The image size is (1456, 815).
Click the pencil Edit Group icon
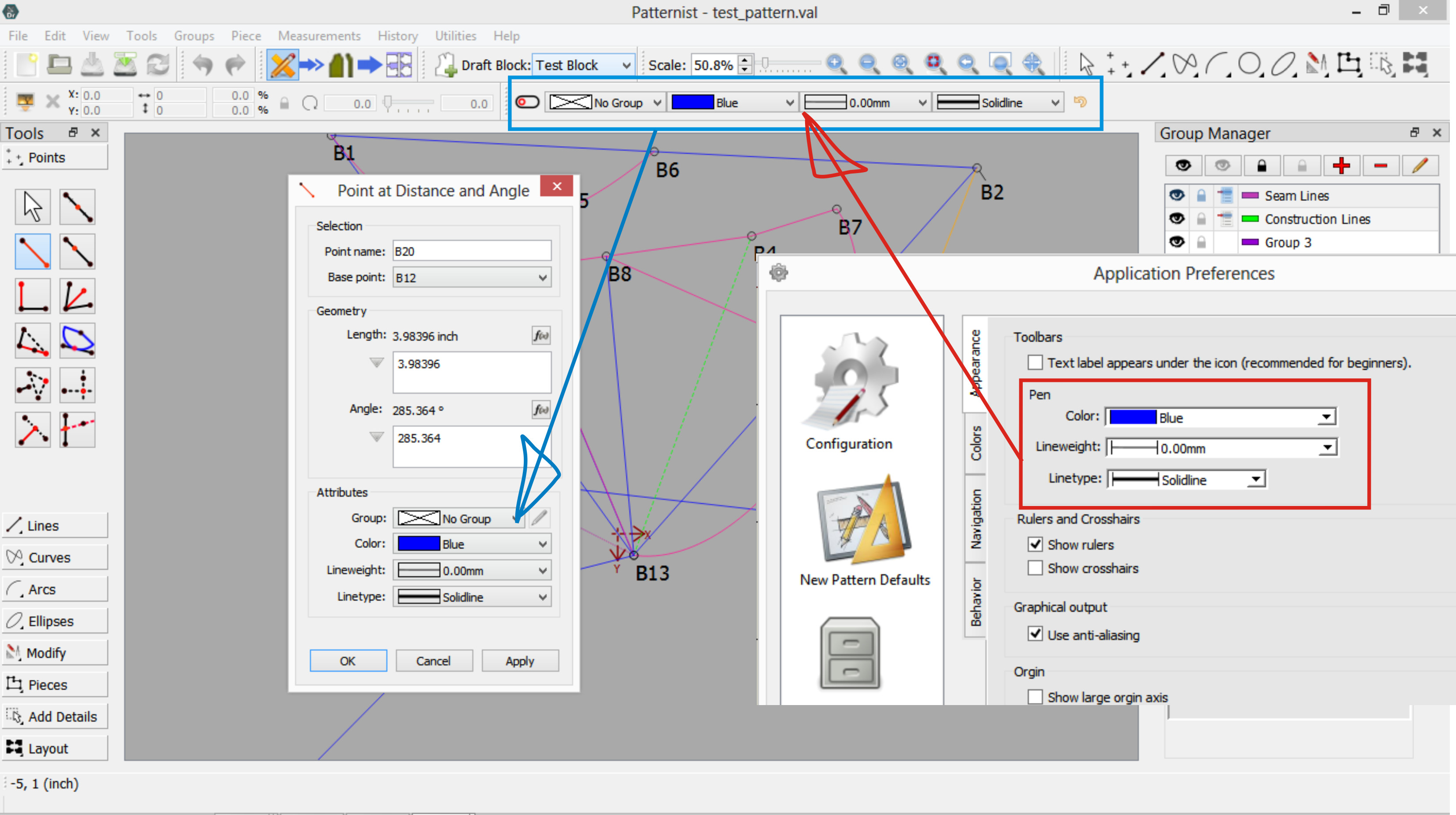1419,166
